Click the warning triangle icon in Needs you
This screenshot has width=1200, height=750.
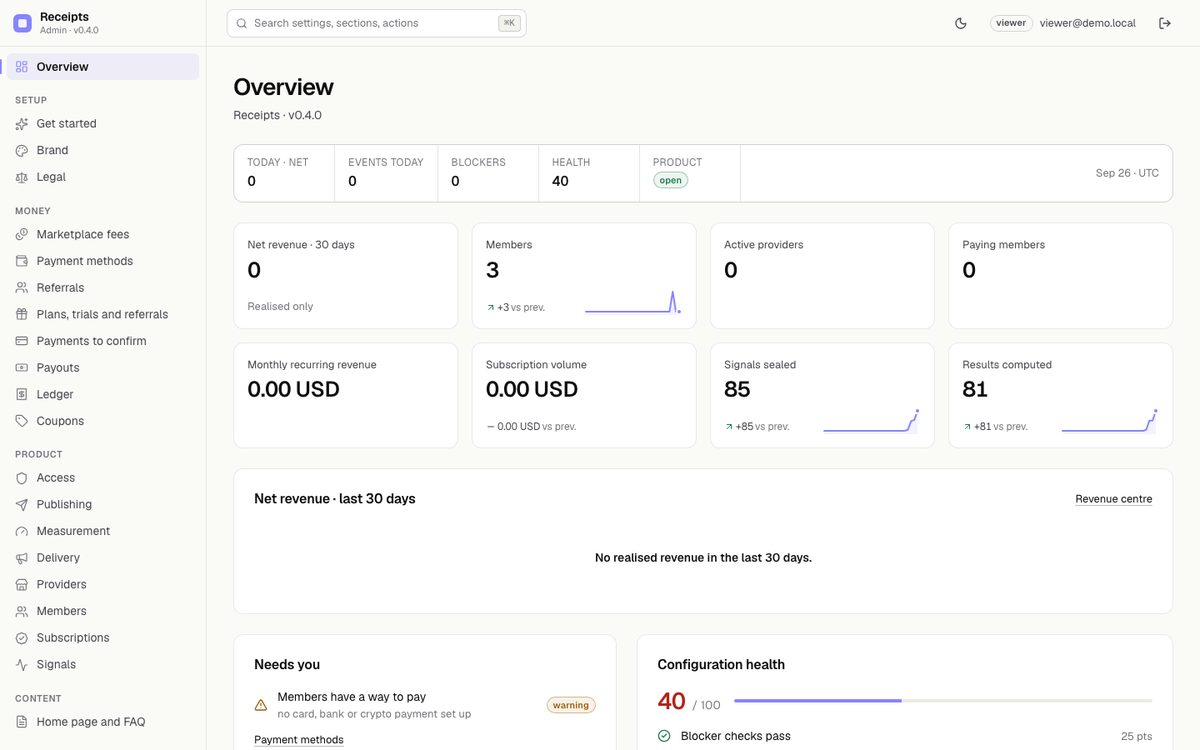[x=261, y=705]
